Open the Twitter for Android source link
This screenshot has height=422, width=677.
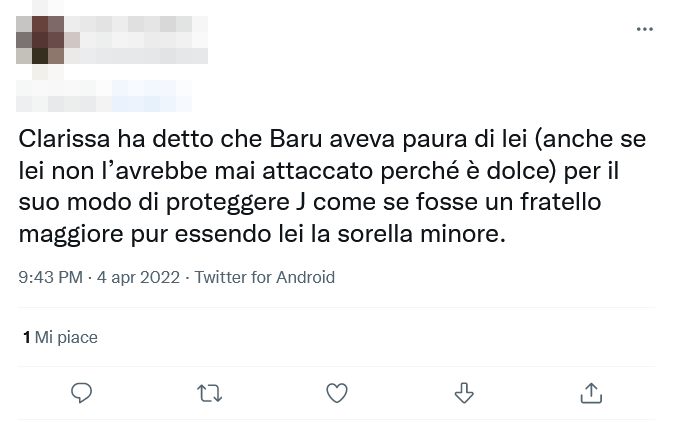[x=265, y=278]
